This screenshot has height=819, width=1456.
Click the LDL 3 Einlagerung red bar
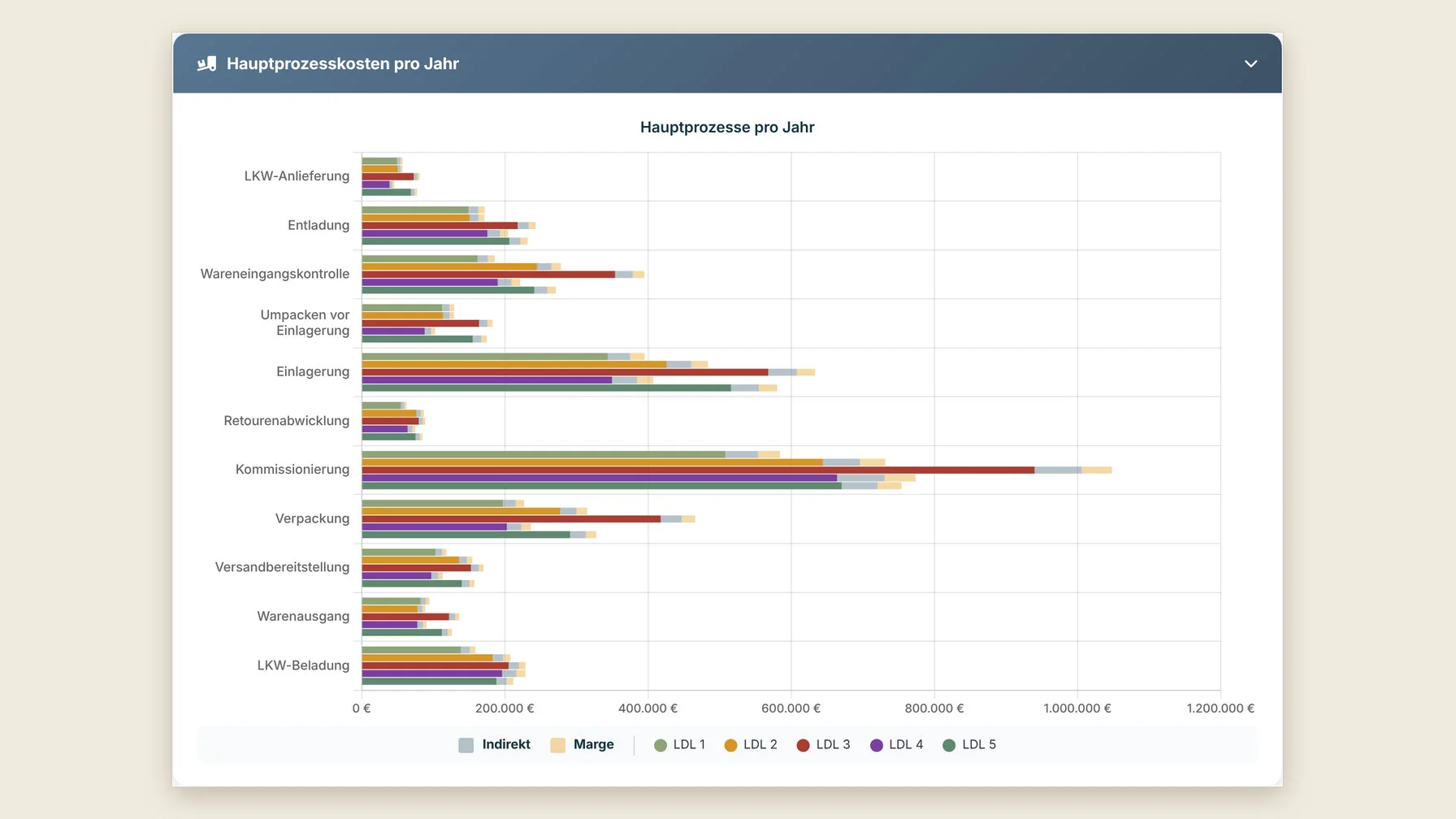click(x=565, y=372)
